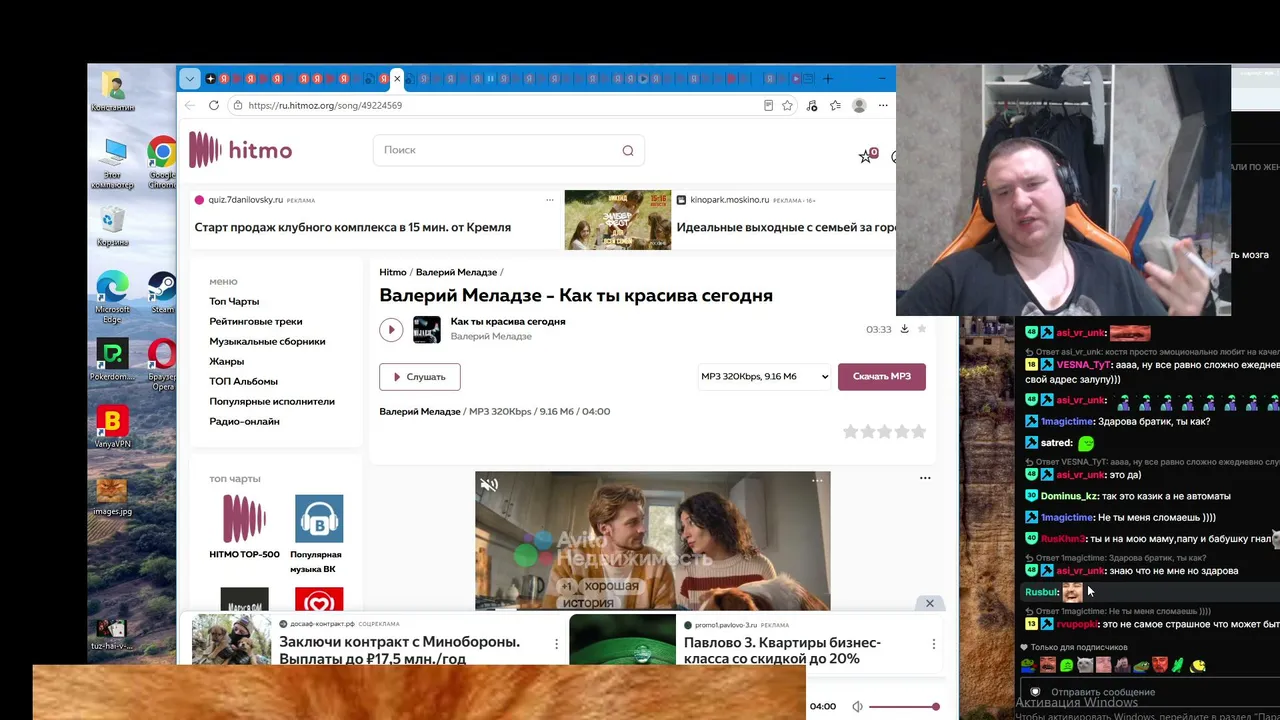The width and height of the screenshot is (1280, 720).
Task: Open Google Chrome from the desktop
Action: pos(162,162)
